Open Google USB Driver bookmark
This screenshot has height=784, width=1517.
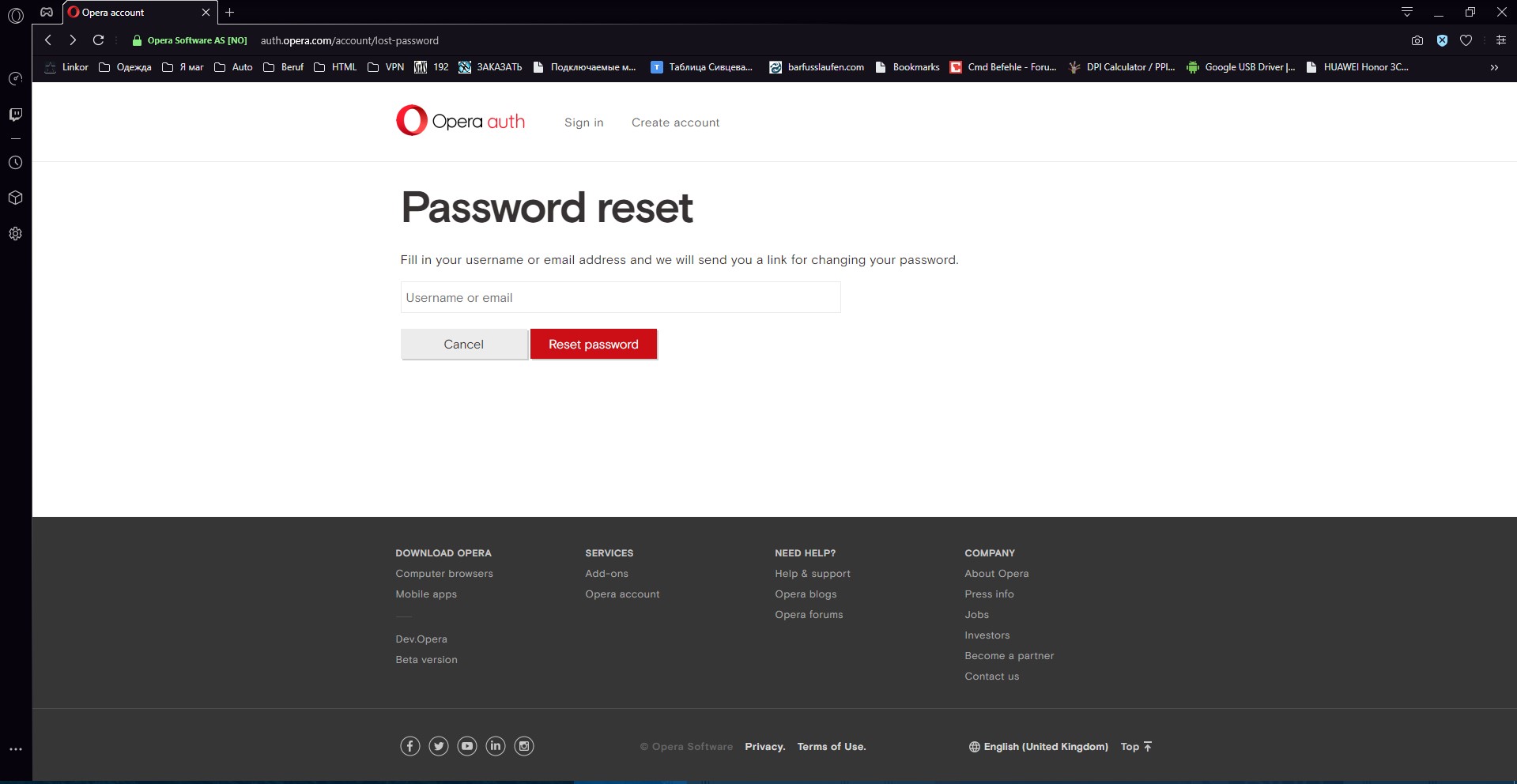click(x=1240, y=67)
